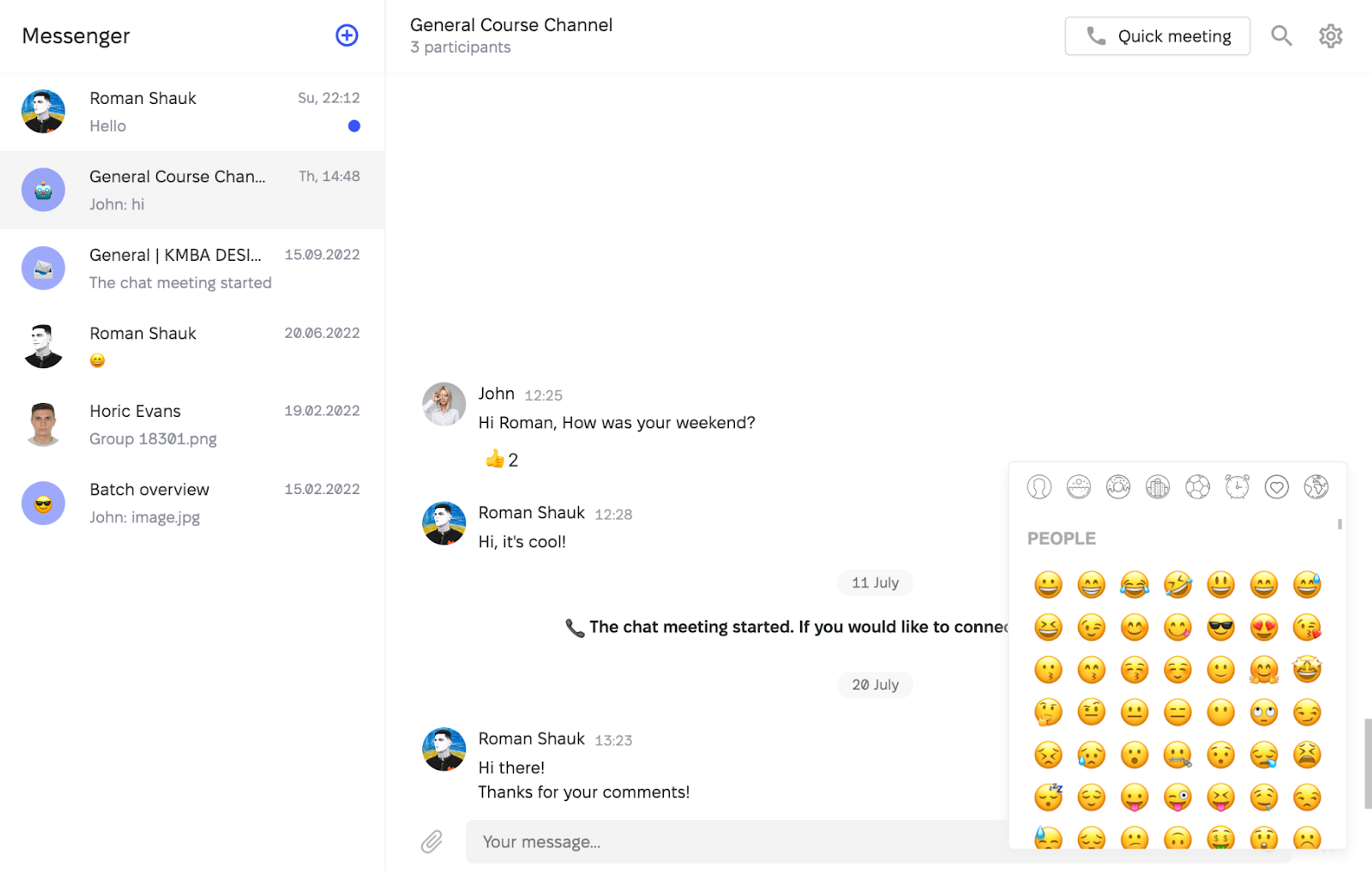Open the Activity soccer ball emoji category
Screen dimensions: 1372x871
click(1197, 487)
